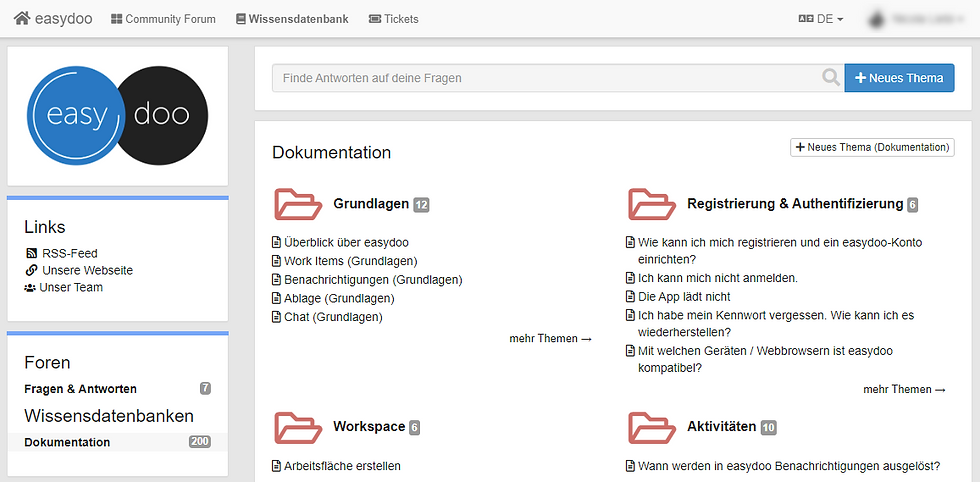Open the DE language dropdown
This screenshot has width=980, height=482.
(x=821, y=19)
